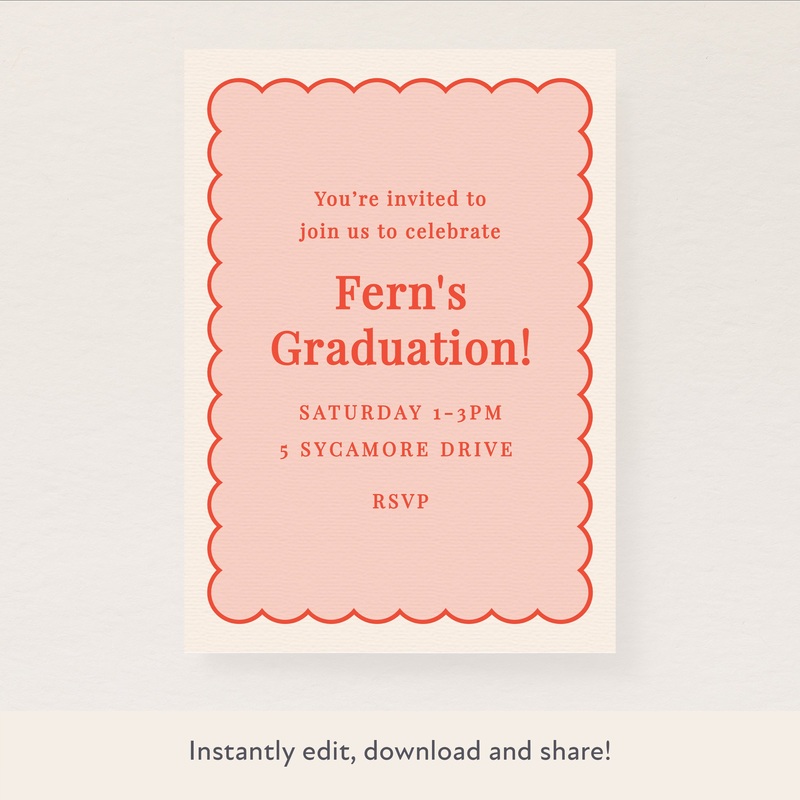
Task: Select the "Graduation!" title text
Action: click(400, 349)
